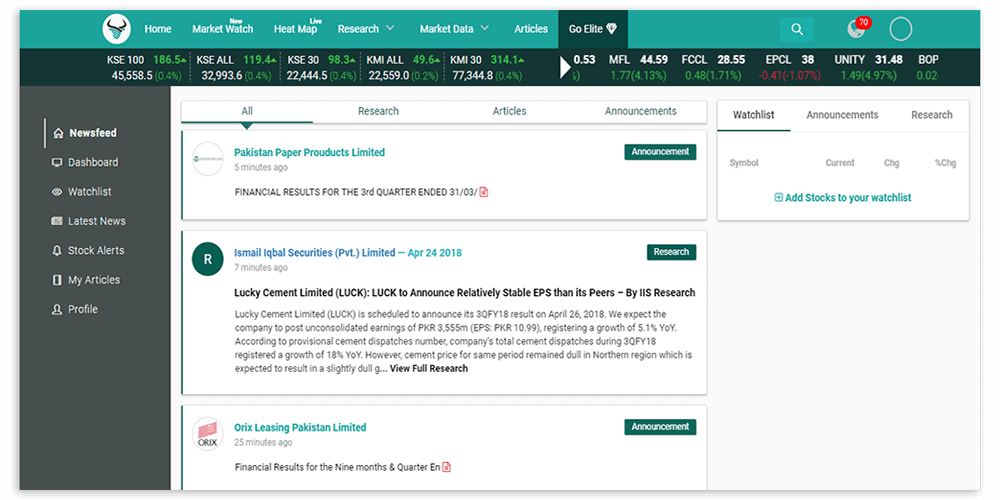Click the Watchlist eye icon in sidebar
This screenshot has width=1000, height=500.
(x=57, y=192)
